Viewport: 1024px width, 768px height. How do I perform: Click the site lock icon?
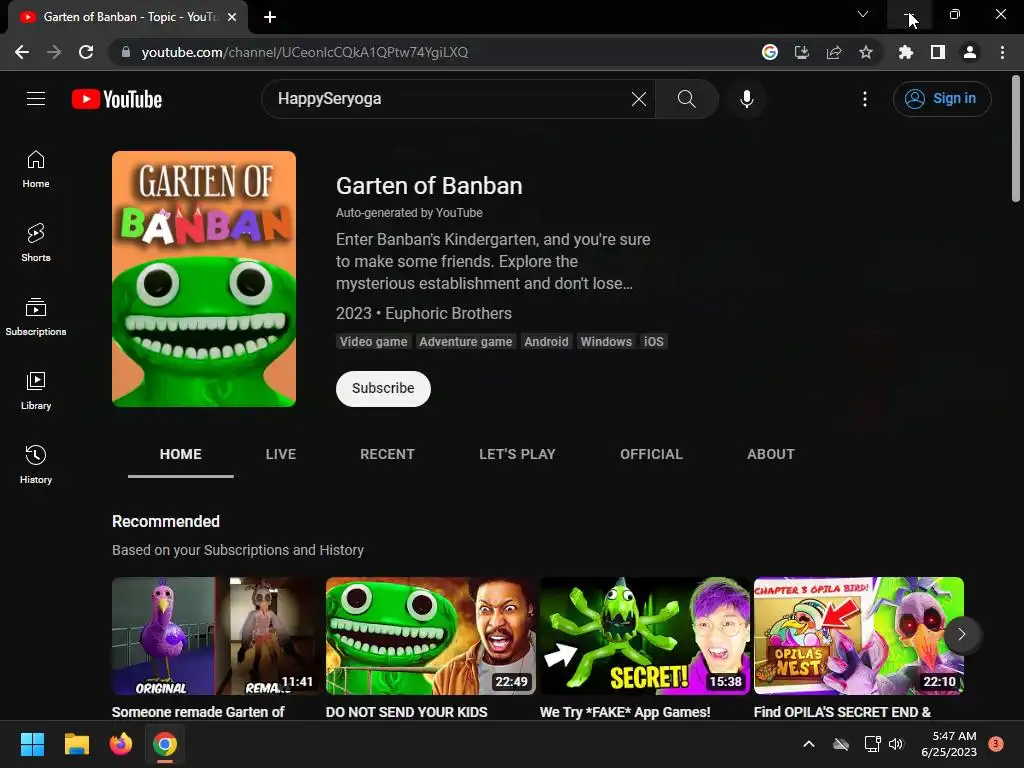point(126,52)
